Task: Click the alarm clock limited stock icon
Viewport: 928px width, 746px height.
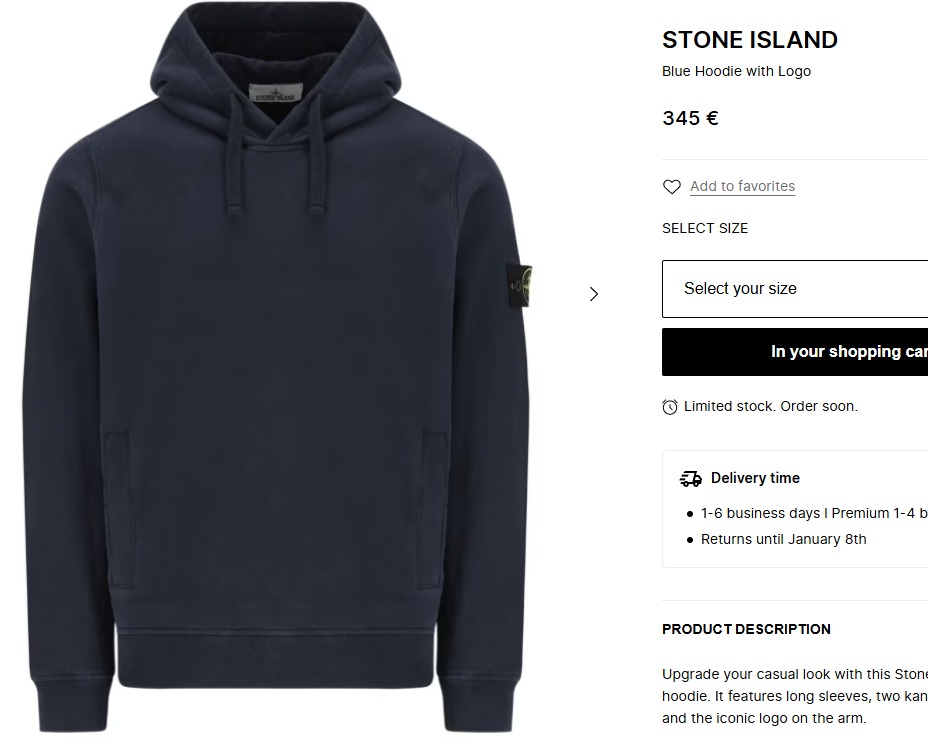Action: pyautogui.click(x=669, y=406)
